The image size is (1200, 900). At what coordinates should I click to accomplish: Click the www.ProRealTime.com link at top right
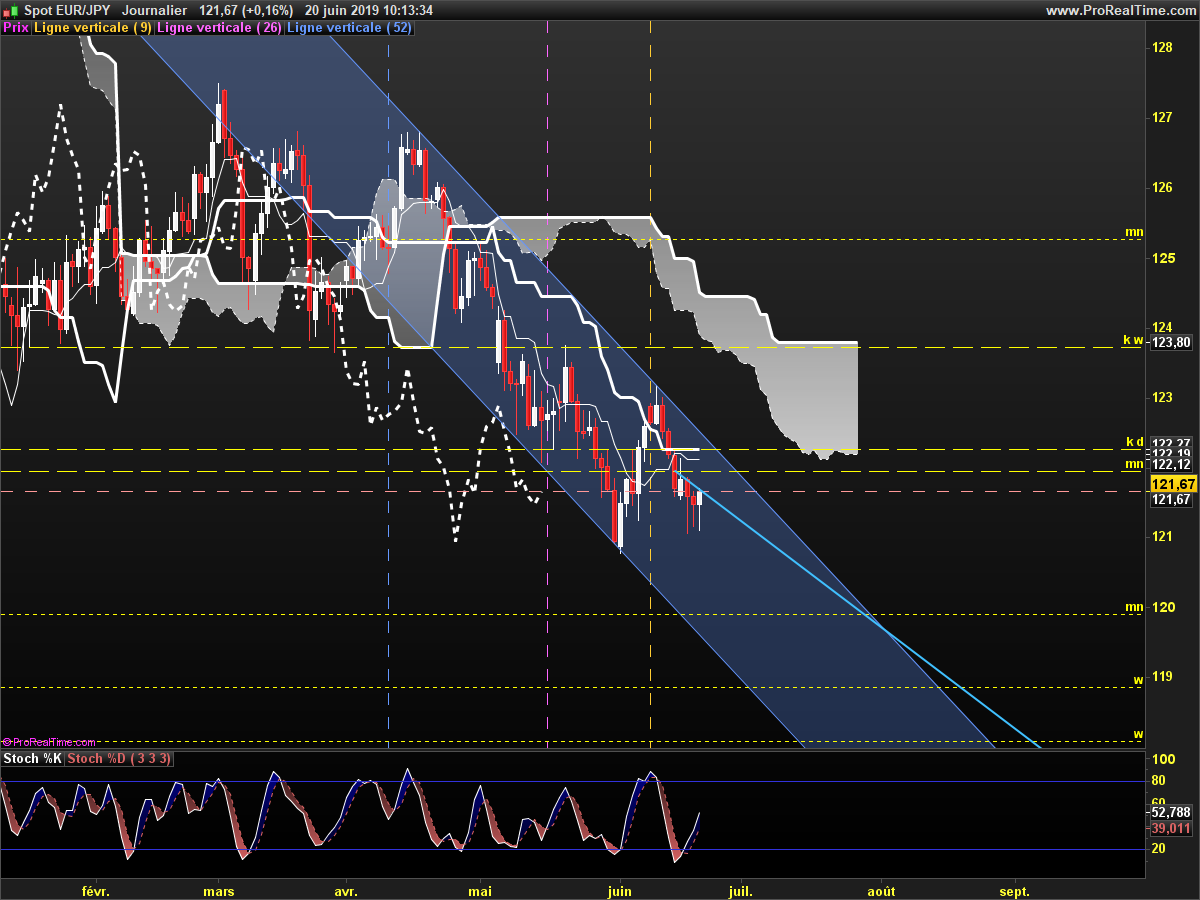click(1119, 10)
